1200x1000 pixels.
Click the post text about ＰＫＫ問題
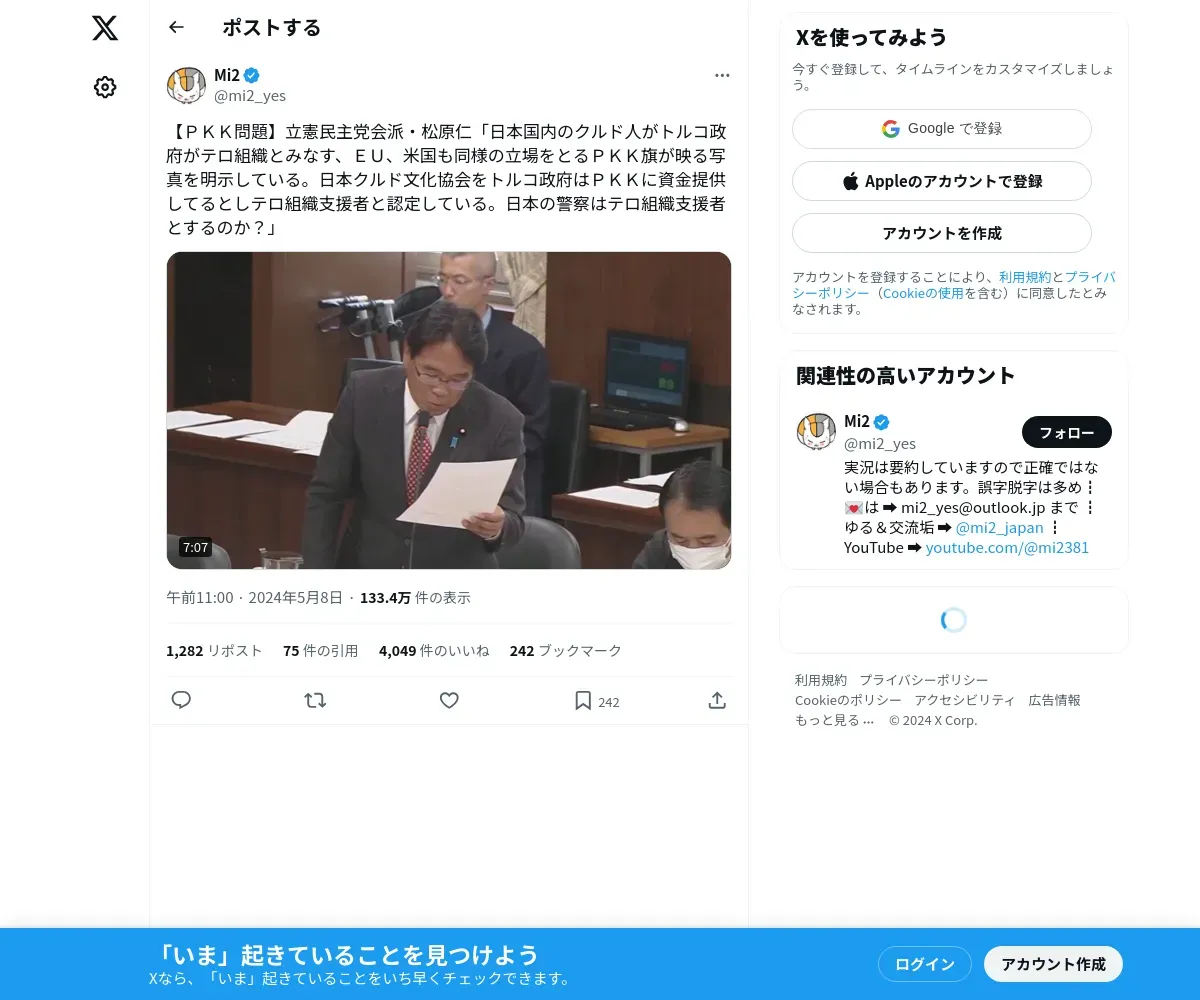point(447,180)
